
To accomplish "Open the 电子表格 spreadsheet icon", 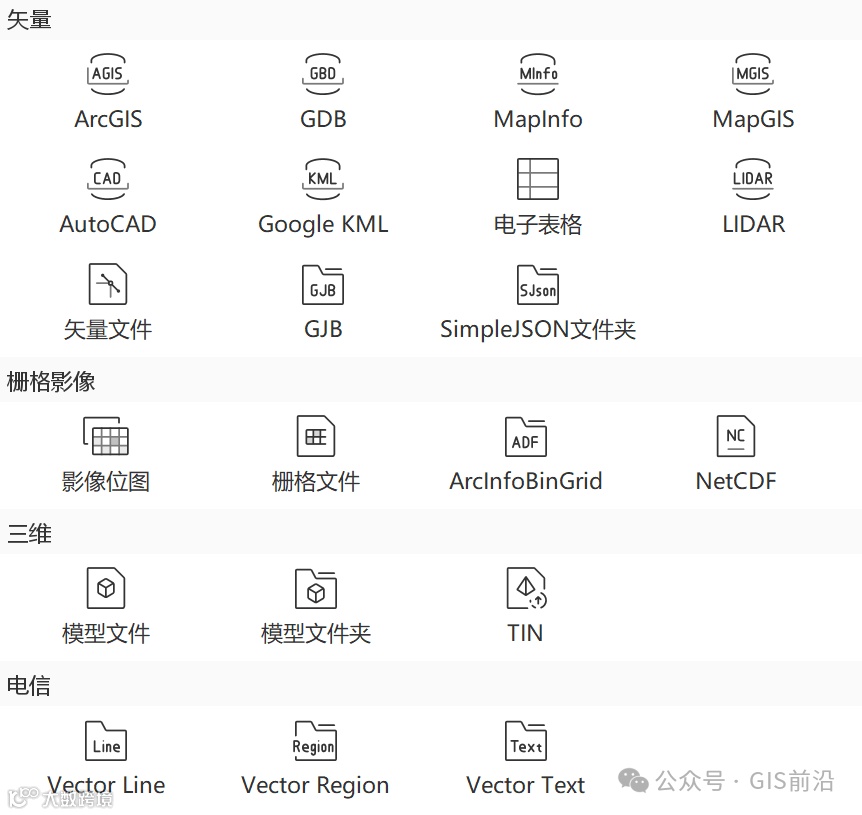I will point(538,179).
